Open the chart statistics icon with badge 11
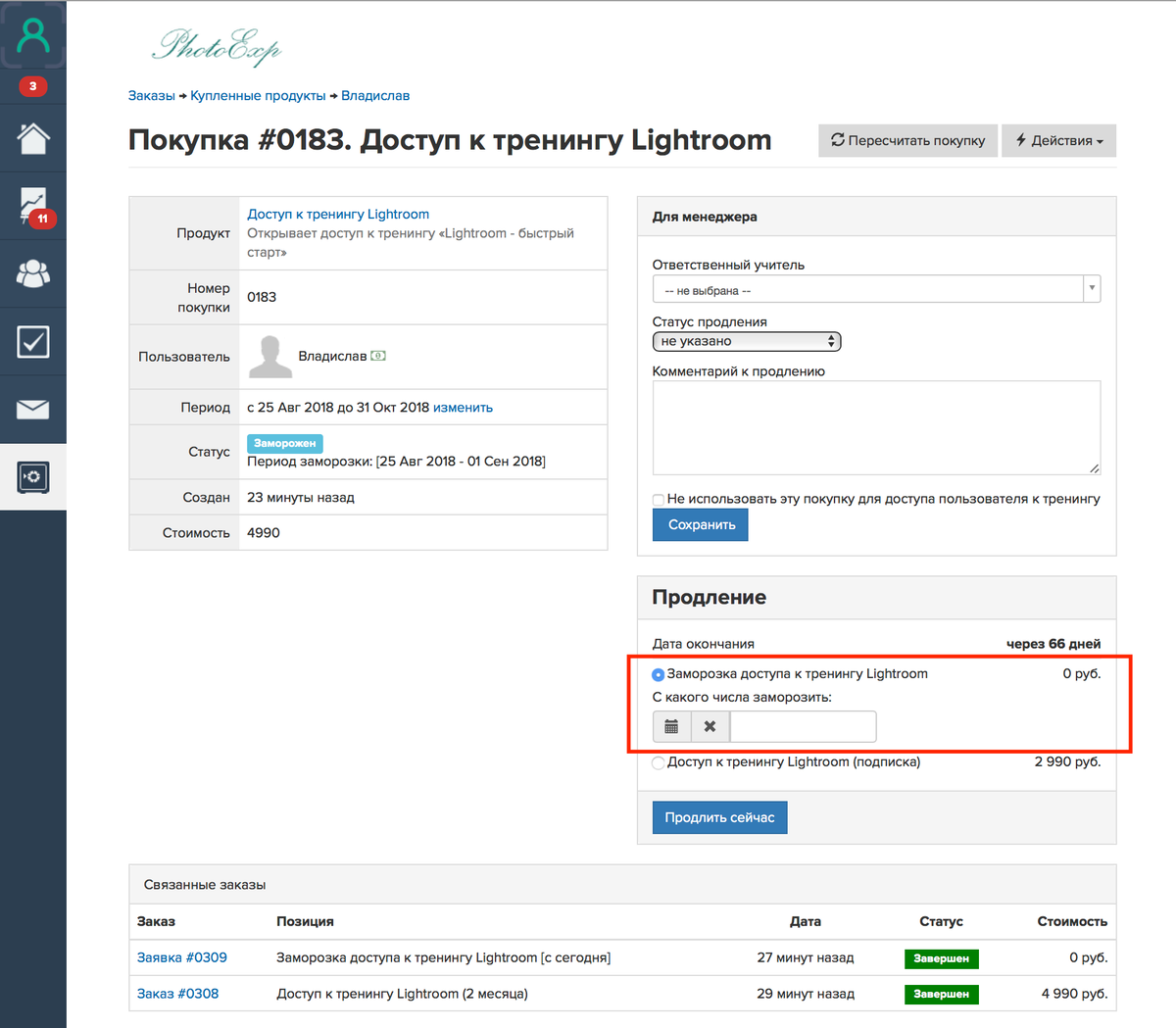 pyautogui.click(x=34, y=207)
